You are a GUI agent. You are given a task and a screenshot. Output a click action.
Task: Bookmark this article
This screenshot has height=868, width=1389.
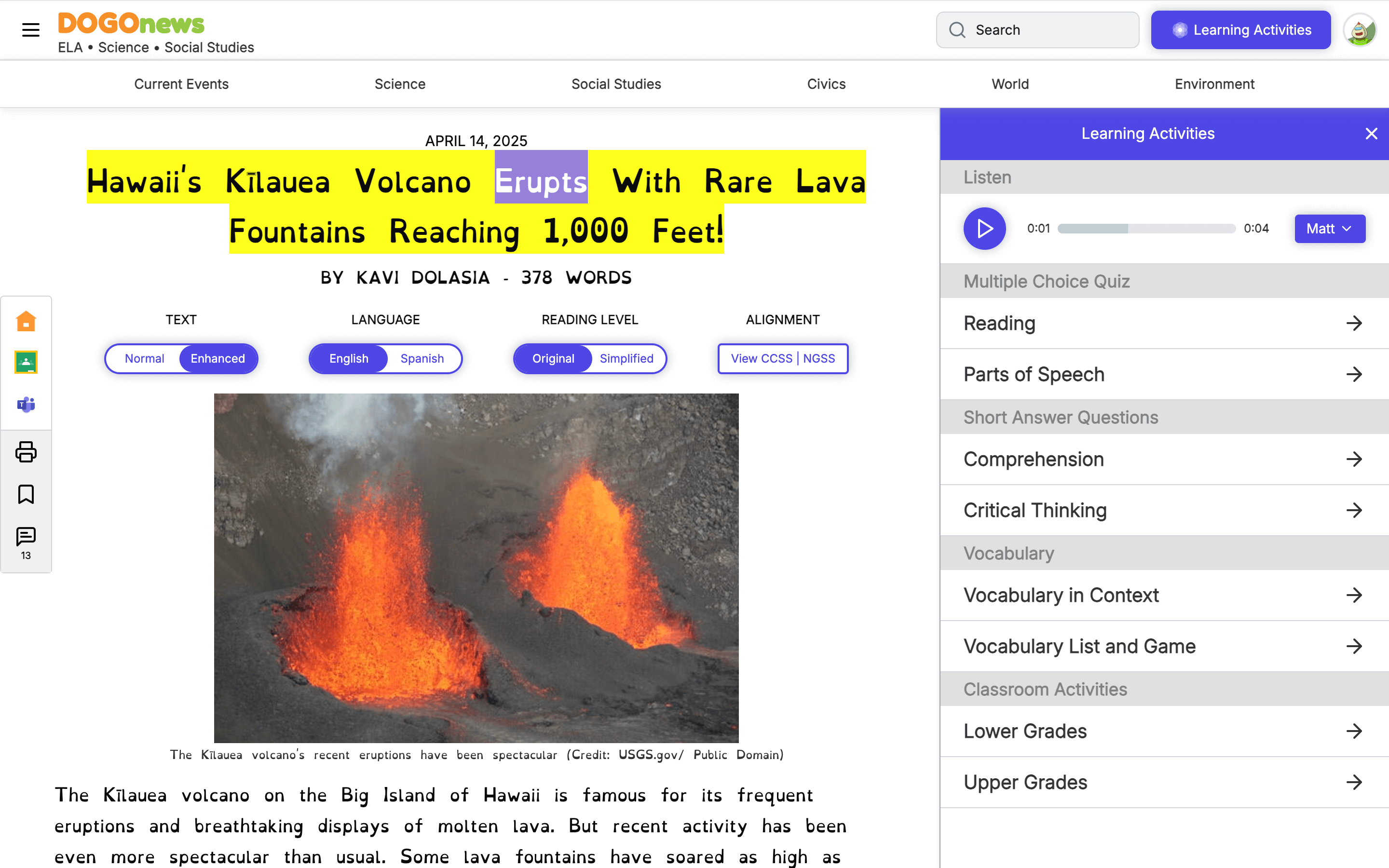[26, 494]
